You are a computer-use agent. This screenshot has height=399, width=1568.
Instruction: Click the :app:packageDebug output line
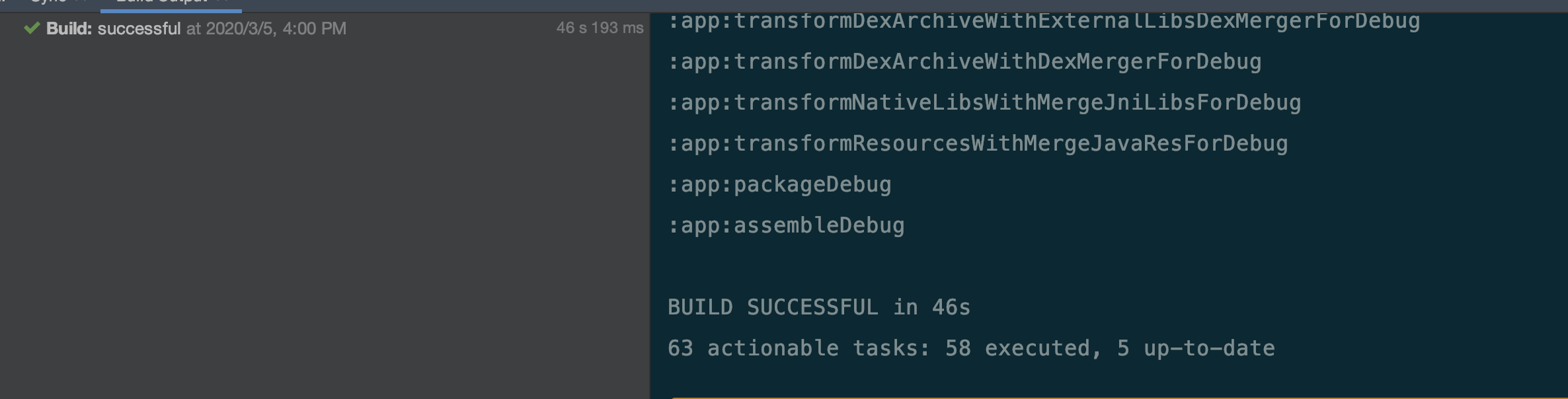779,184
